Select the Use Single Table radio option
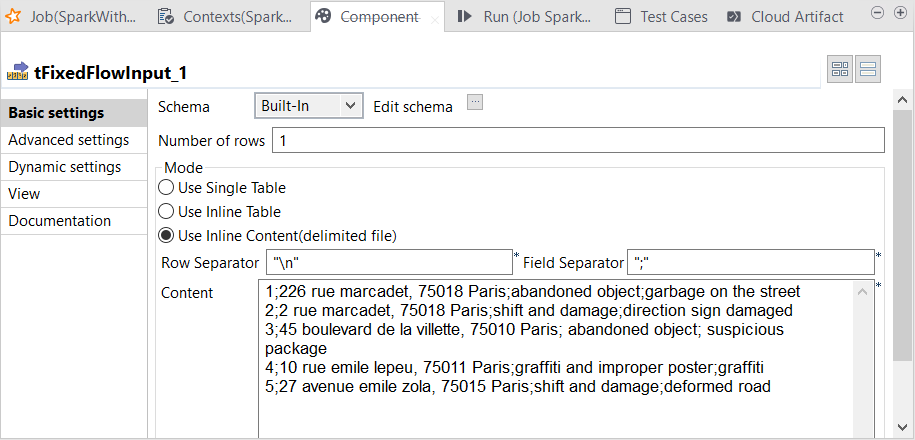This screenshot has width=915, height=440. tap(167, 187)
